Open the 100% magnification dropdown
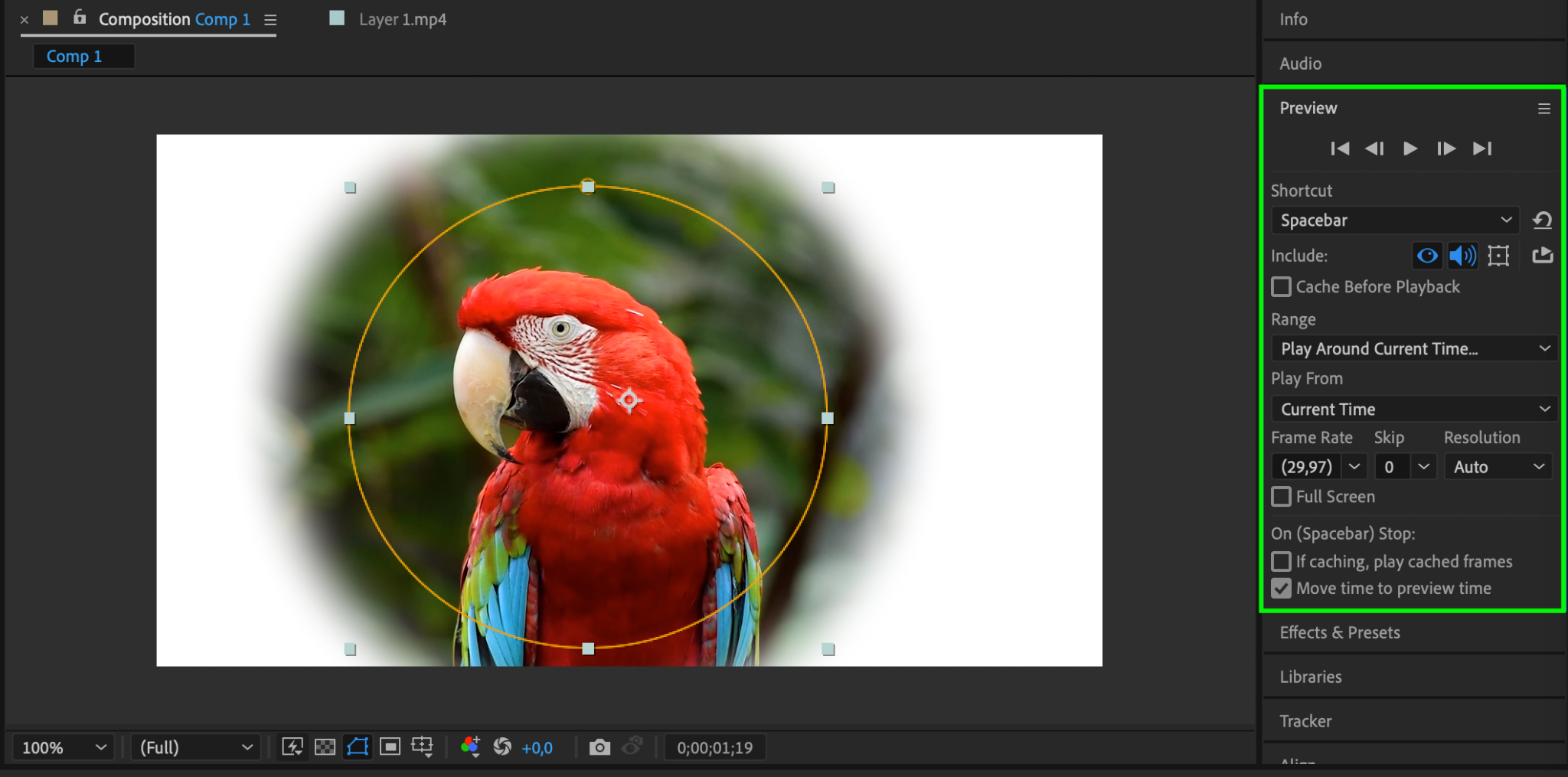Screen dimensions: 1568x777 click(64, 748)
